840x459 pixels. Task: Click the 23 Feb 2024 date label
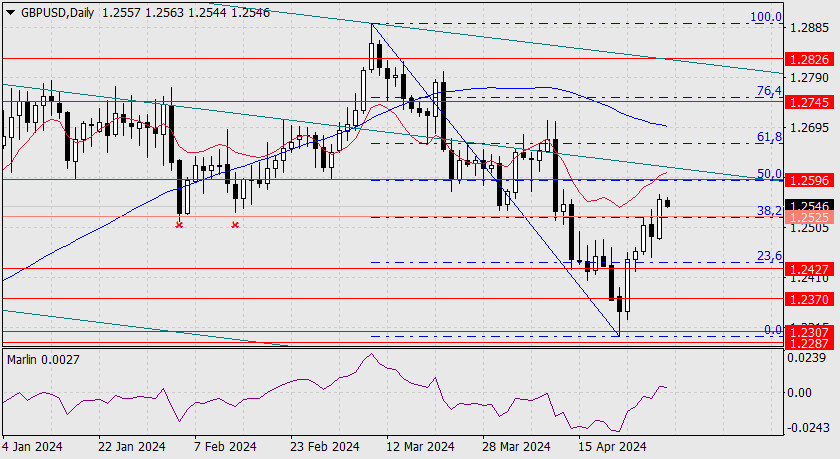pyautogui.click(x=325, y=446)
